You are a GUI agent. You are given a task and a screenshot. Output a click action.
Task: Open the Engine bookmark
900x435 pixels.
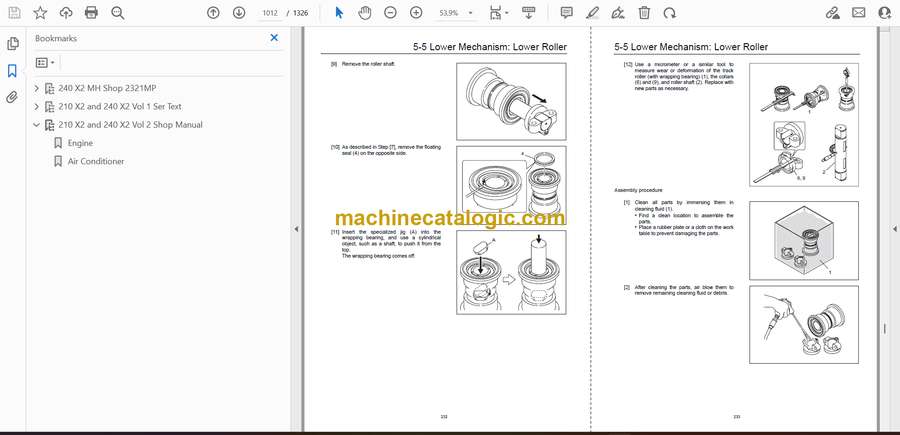pos(80,143)
